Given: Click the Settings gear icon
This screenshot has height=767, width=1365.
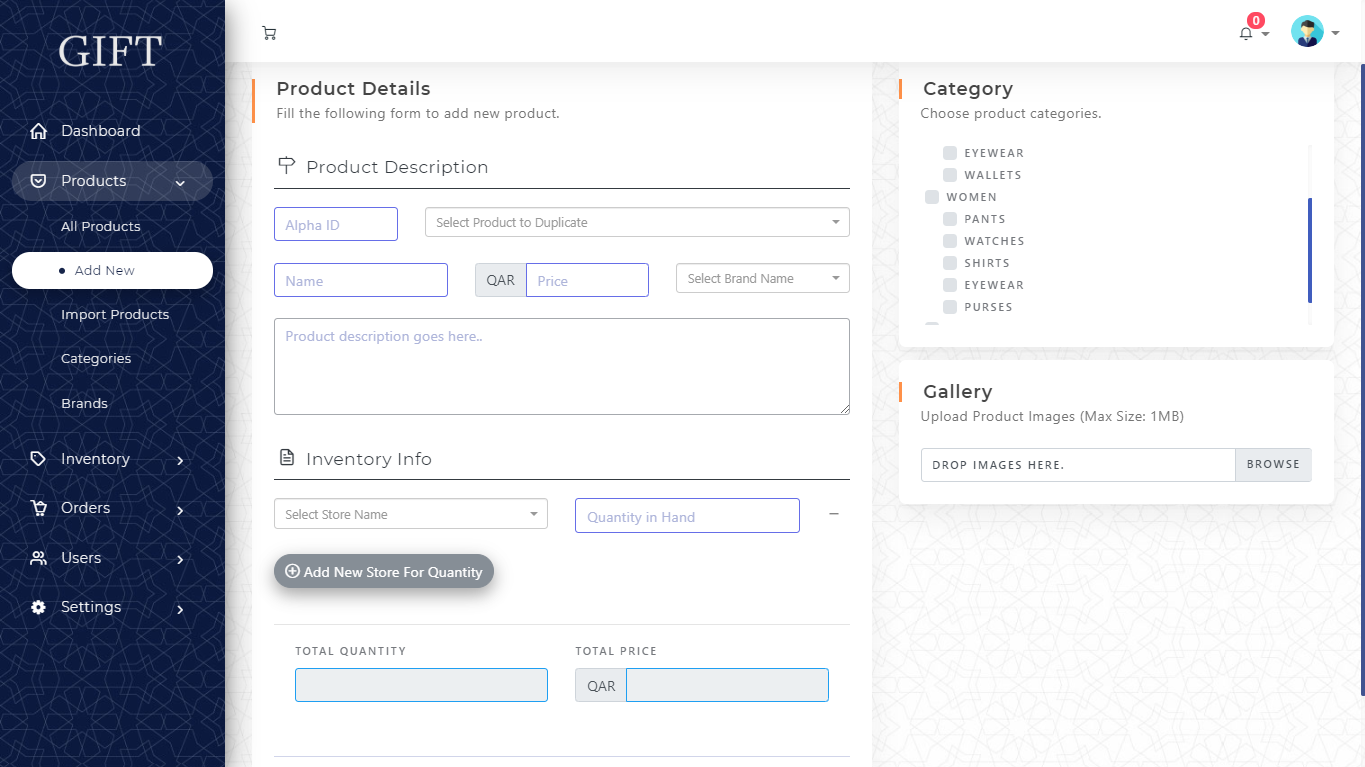Looking at the screenshot, I should click(38, 607).
